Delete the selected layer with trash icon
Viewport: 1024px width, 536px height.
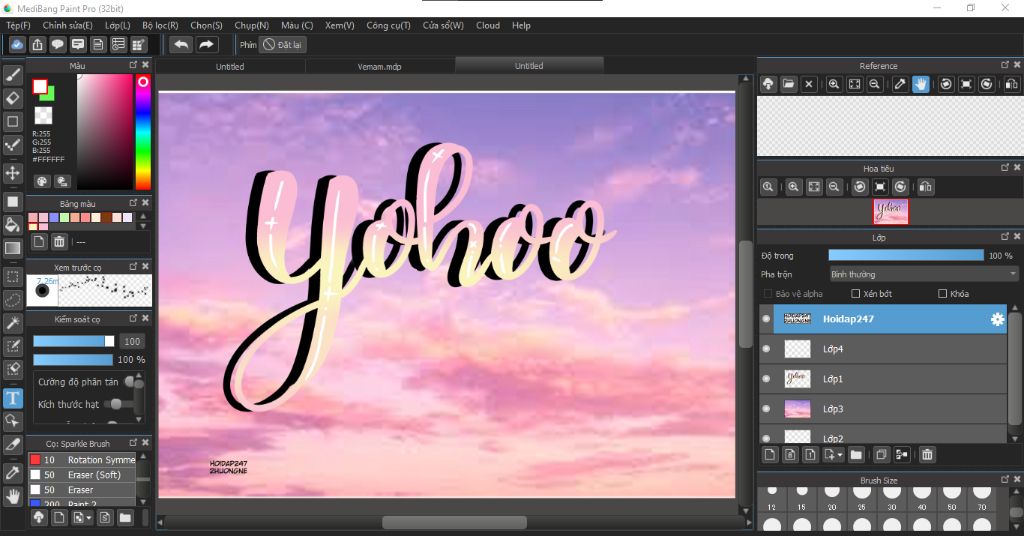point(927,454)
